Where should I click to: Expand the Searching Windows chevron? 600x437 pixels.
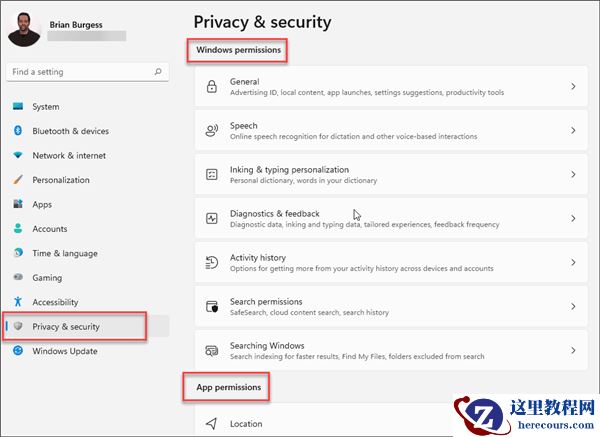click(573, 350)
